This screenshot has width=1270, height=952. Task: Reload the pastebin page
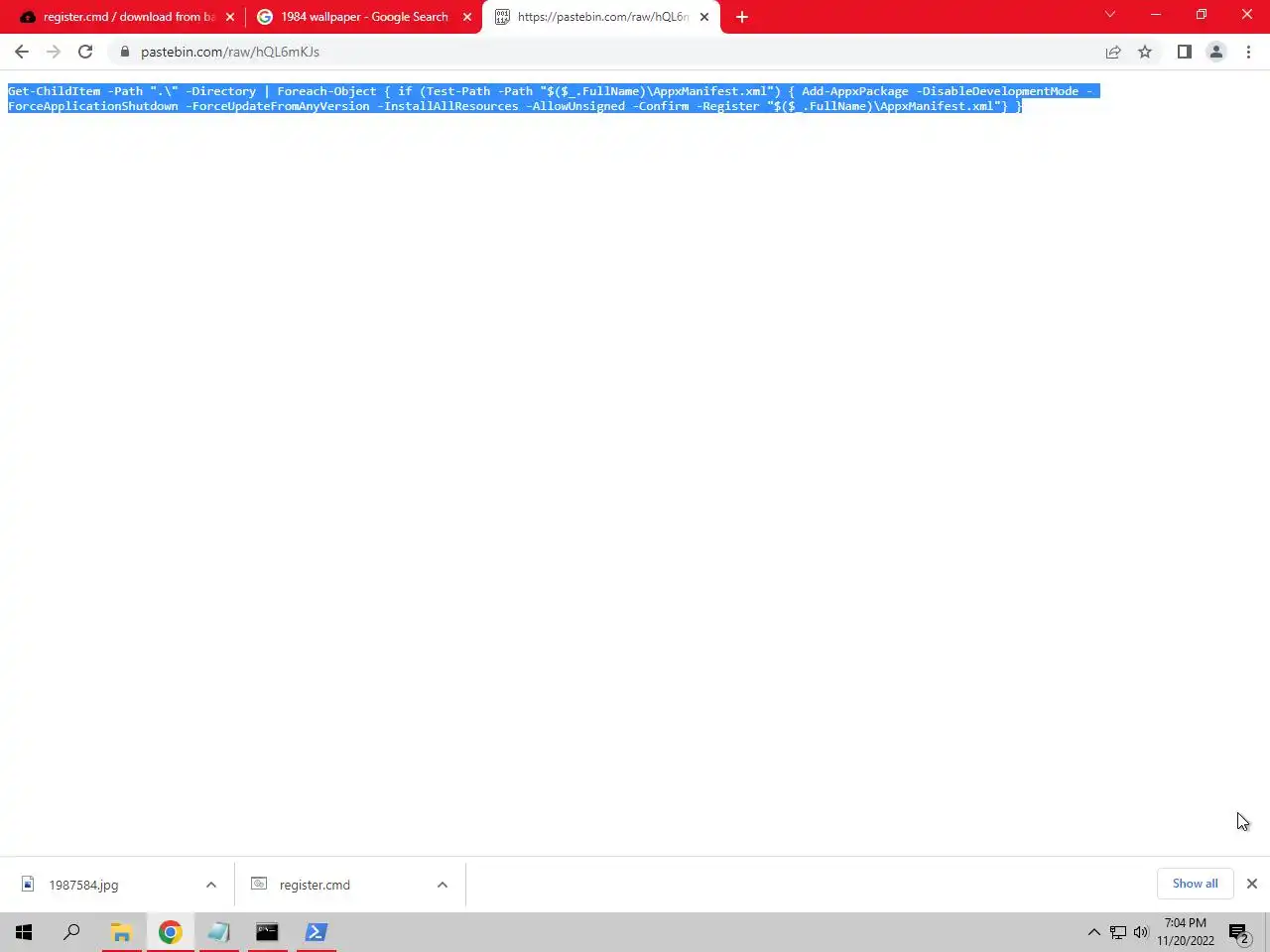pos(85,52)
